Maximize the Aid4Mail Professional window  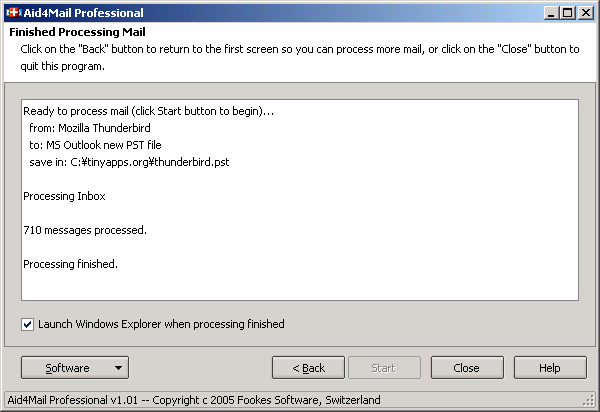pos(568,13)
